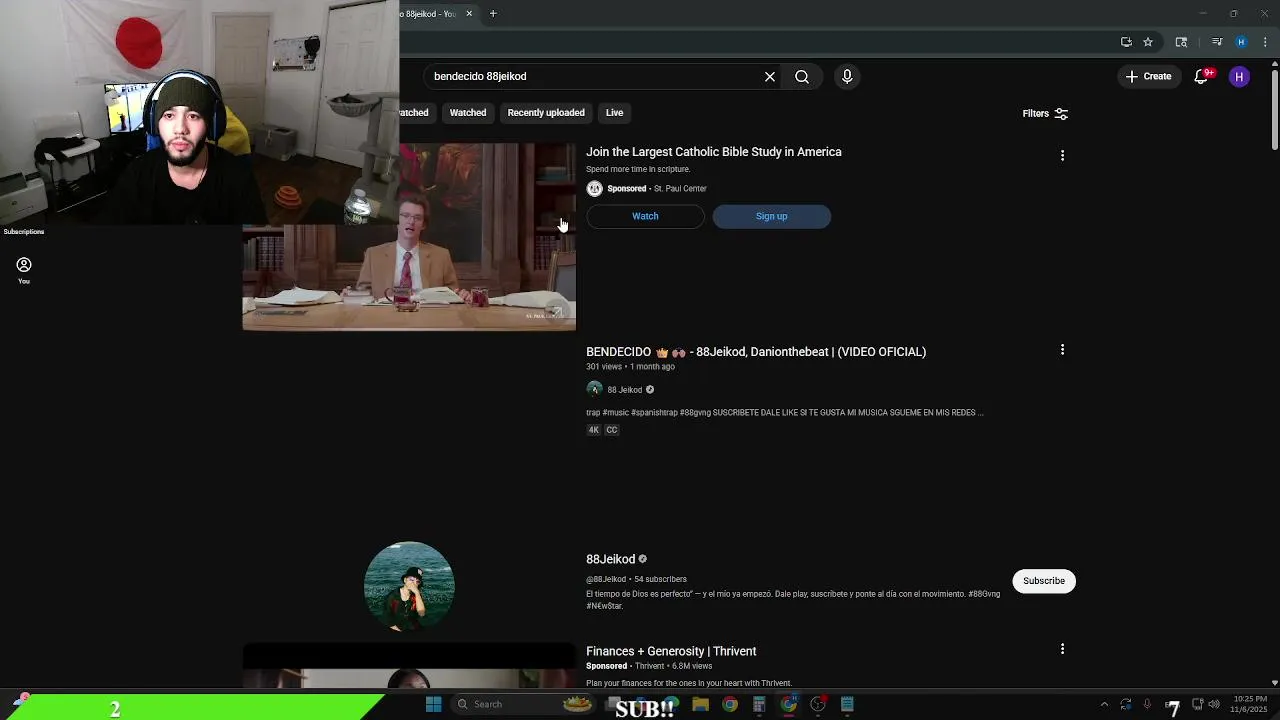Click the Sign up button
The image size is (1280, 720).
pos(771,216)
